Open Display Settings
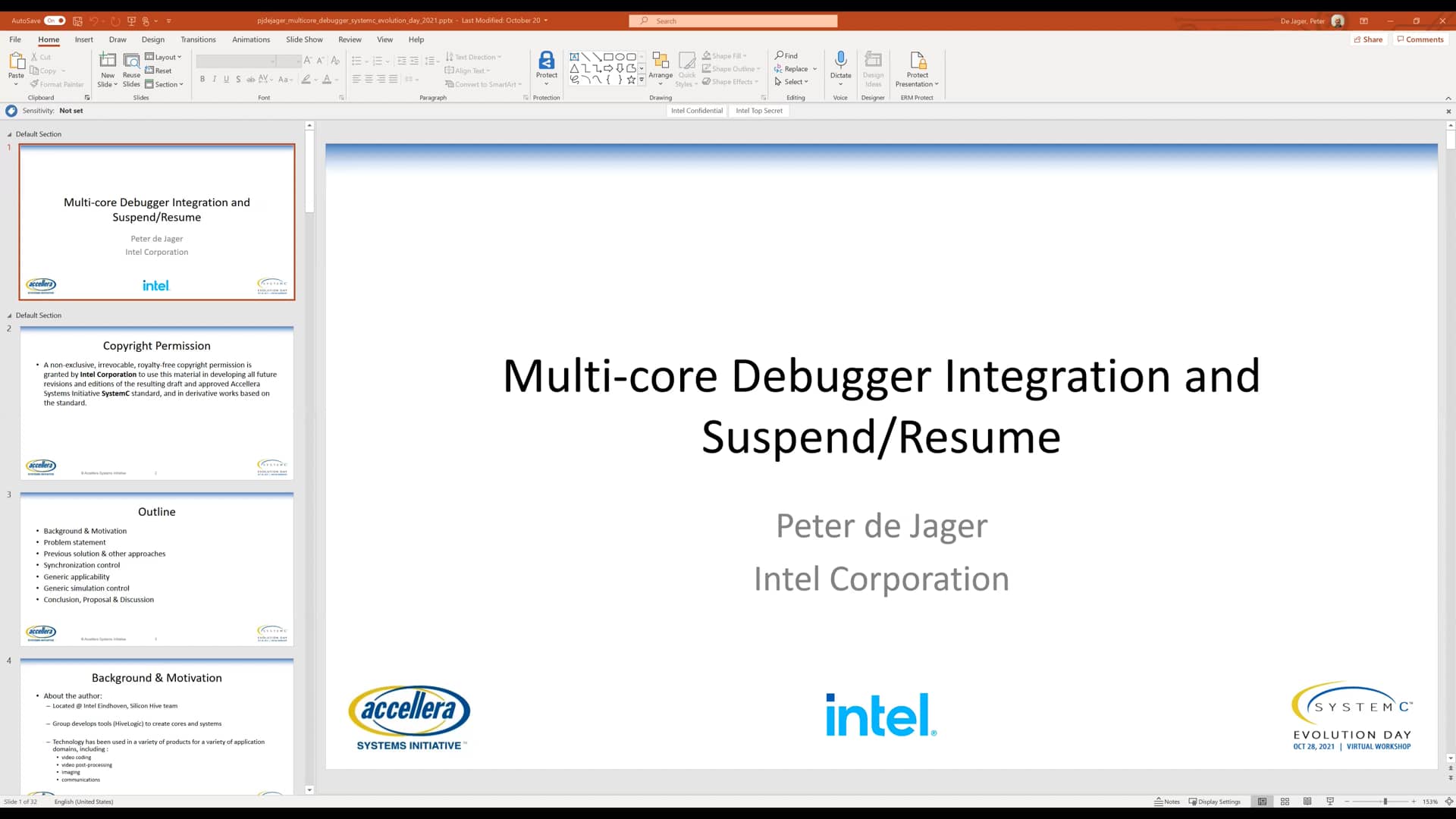This screenshot has height=819, width=1456. click(1214, 802)
